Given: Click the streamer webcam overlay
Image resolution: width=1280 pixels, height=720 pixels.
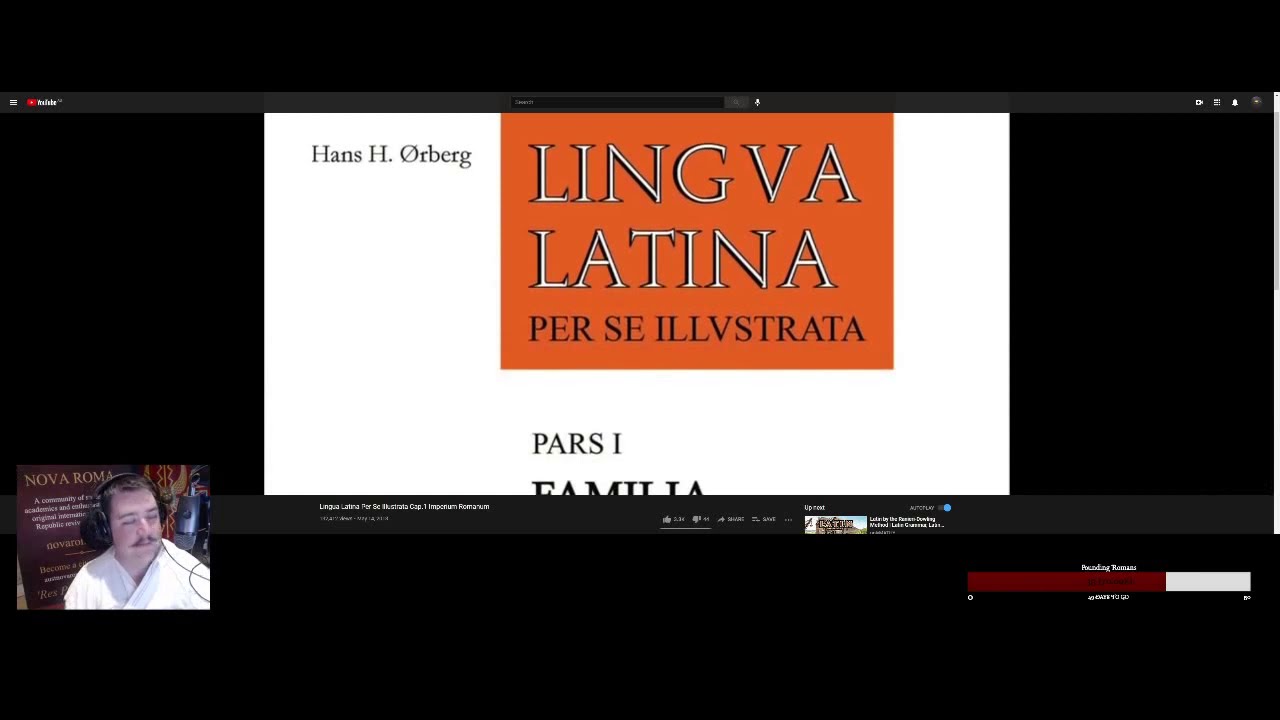Looking at the screenshot, I should [x=113, y=537].
